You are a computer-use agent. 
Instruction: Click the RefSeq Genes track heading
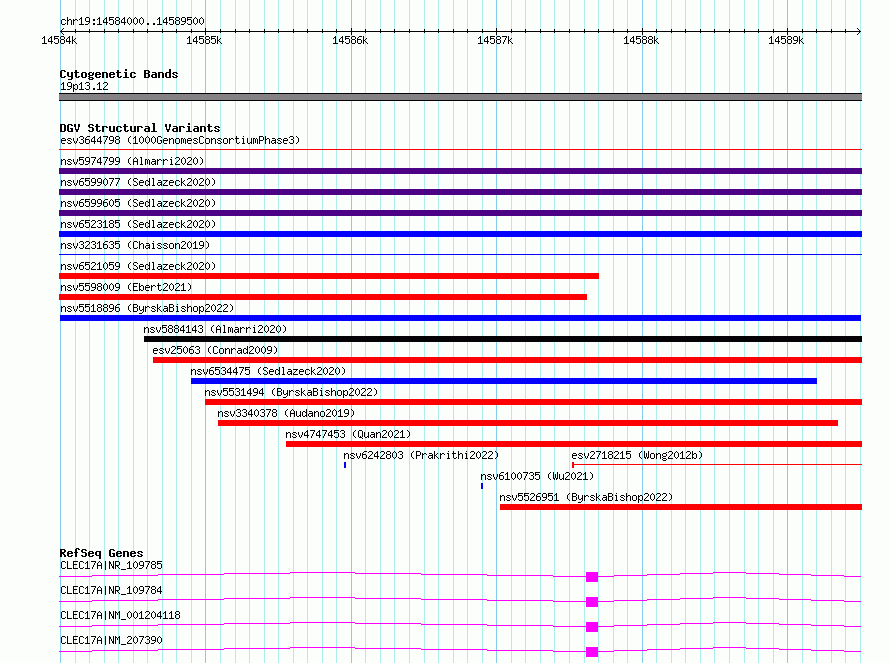(102, 553)
